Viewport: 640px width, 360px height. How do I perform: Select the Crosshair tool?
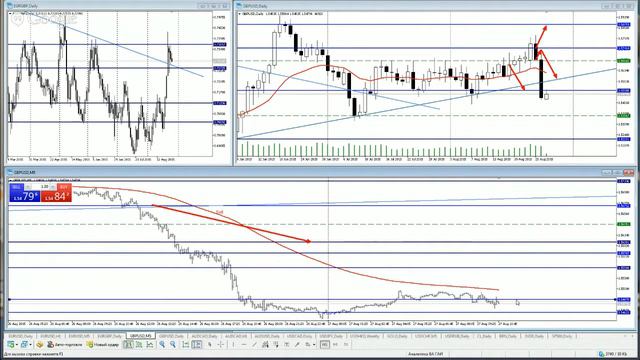[220, 344]
